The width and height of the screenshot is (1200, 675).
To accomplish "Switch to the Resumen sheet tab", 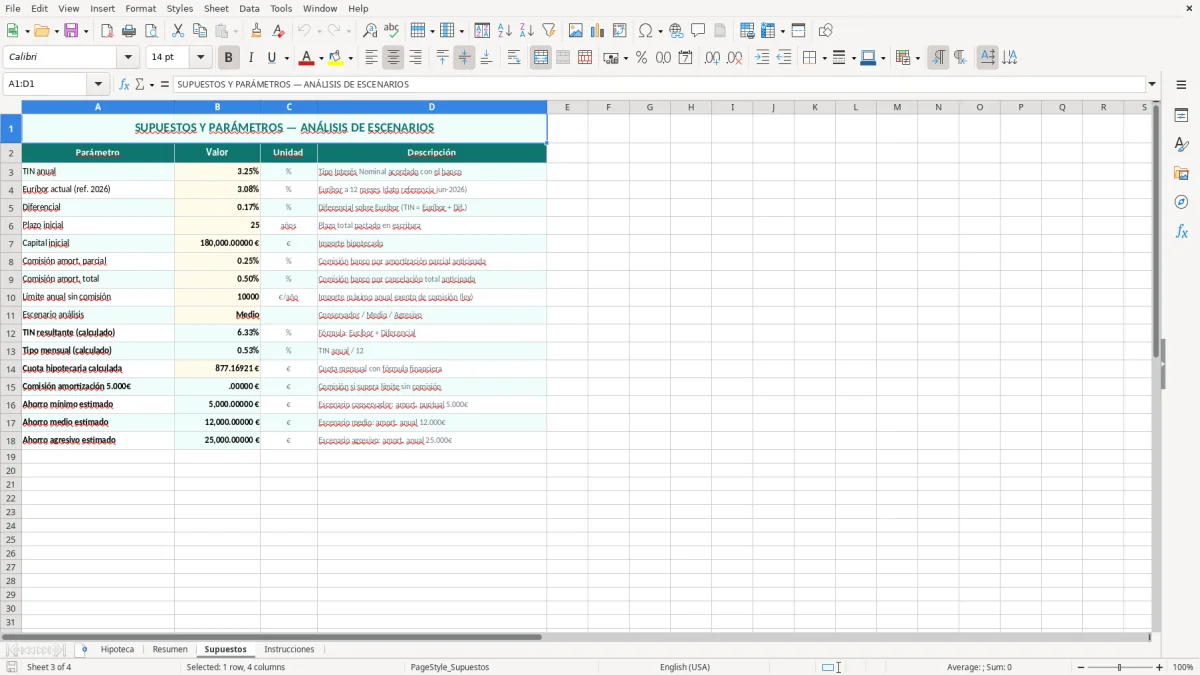I will (170, 650).
